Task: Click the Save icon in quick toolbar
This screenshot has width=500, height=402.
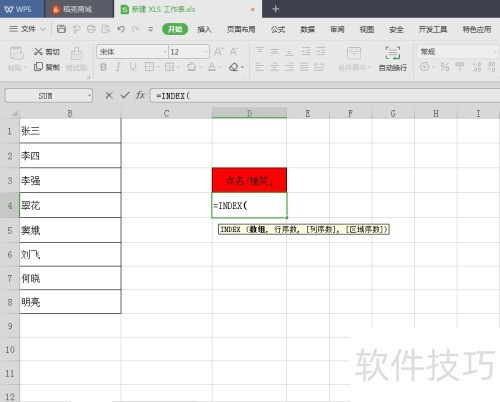Action: pyautogui.click(x=61, y=29)
